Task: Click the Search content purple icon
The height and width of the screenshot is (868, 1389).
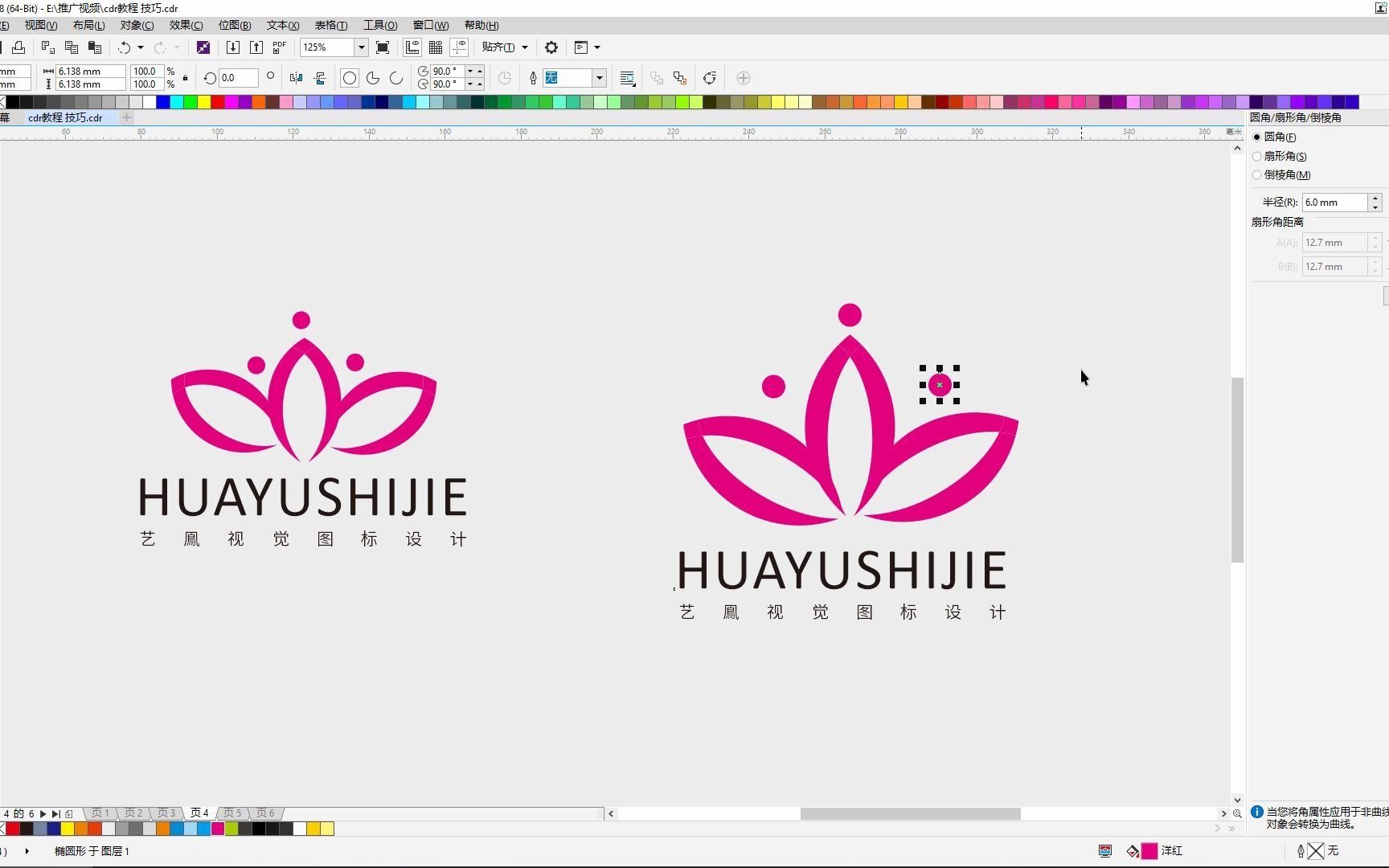Action: 203,47
